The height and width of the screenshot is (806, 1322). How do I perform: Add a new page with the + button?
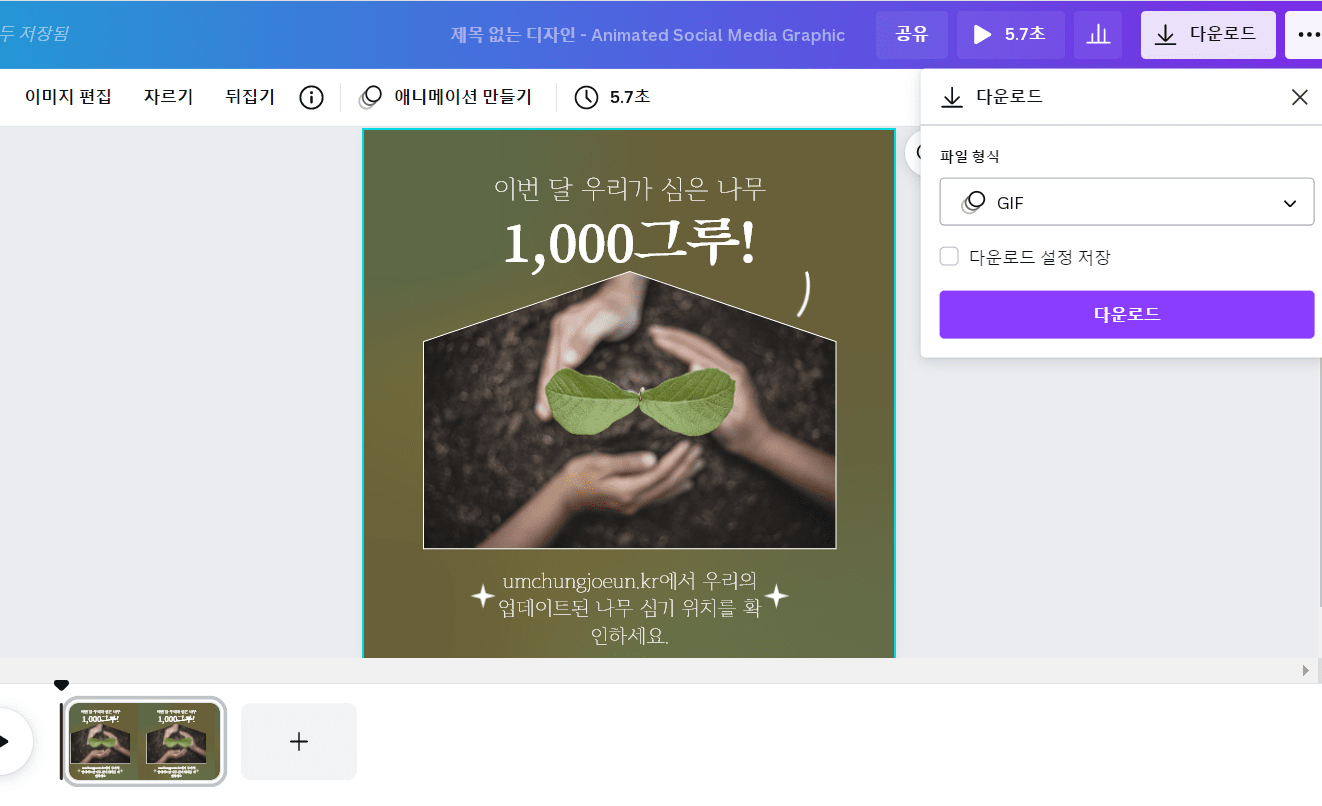298,741
